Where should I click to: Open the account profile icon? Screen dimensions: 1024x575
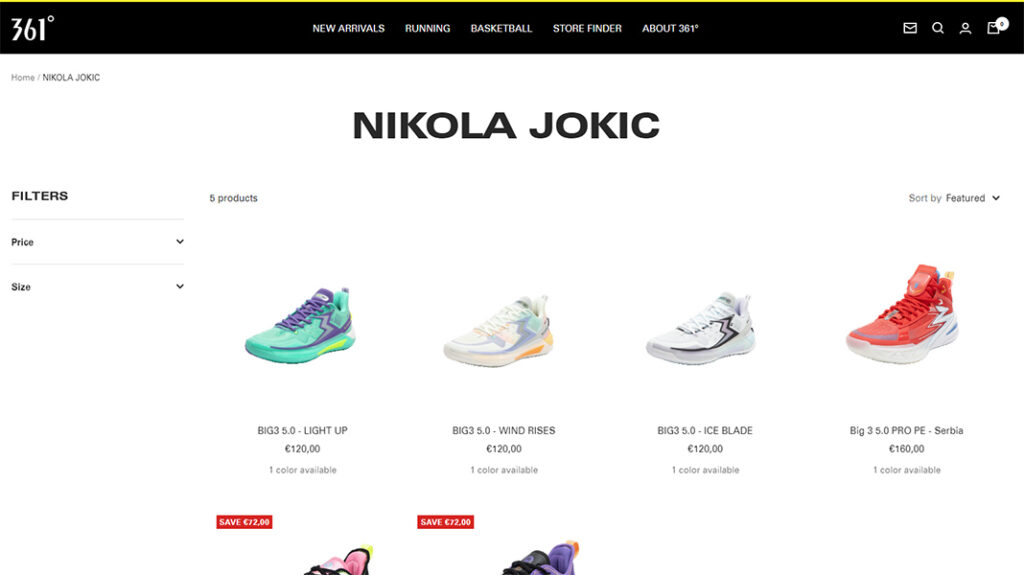pos(965,28)
